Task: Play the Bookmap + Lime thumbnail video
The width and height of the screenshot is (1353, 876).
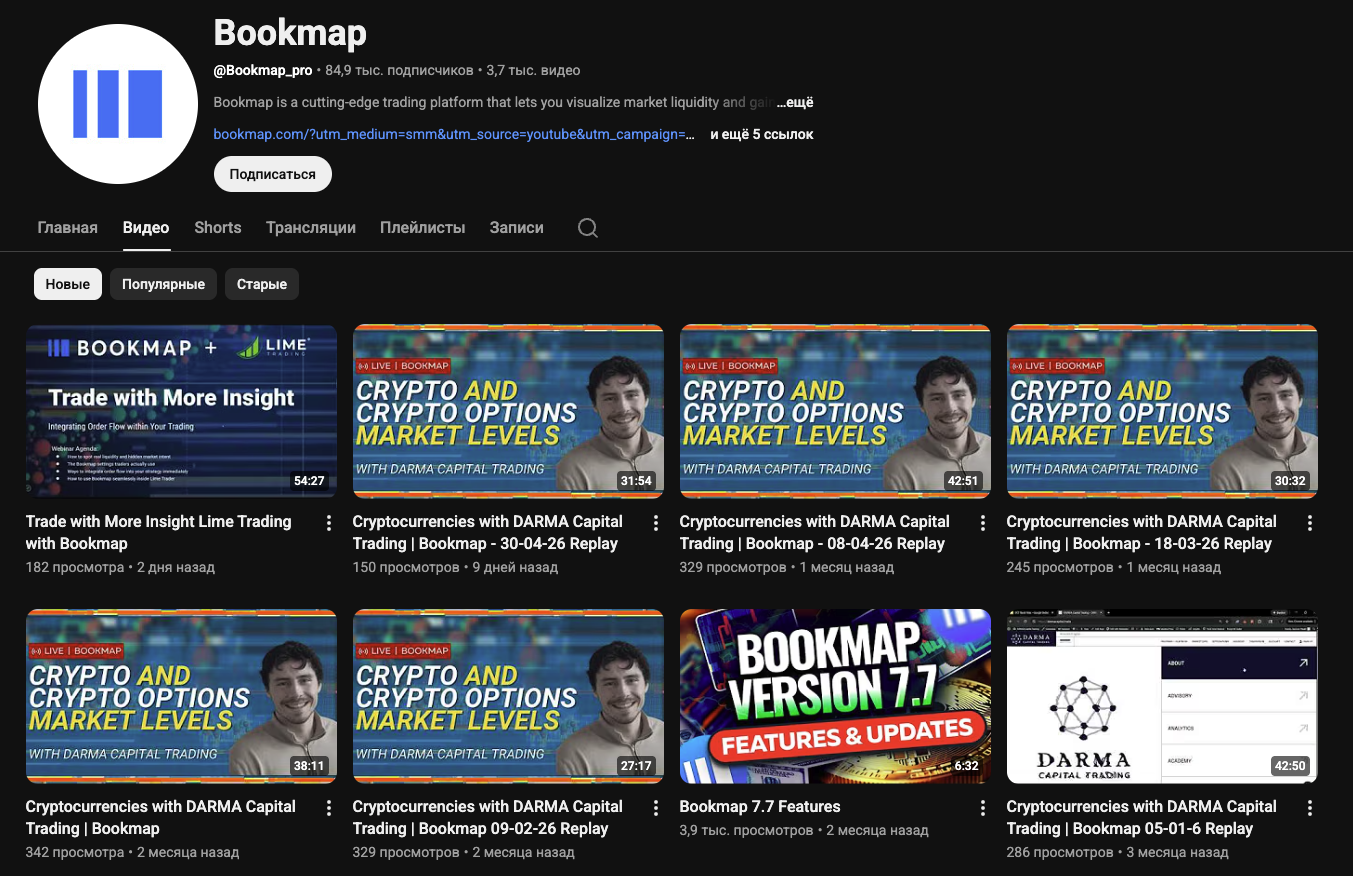Action: pyautogui.click(x=181, y=410)
